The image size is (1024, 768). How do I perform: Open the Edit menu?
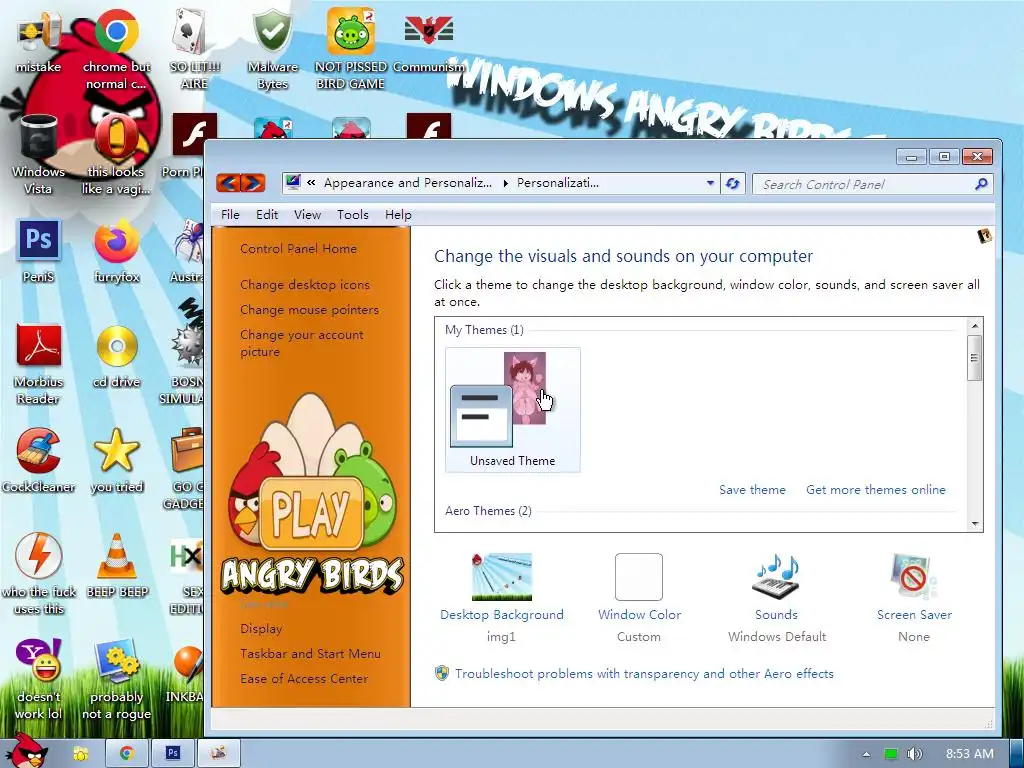tap(266, 214)
